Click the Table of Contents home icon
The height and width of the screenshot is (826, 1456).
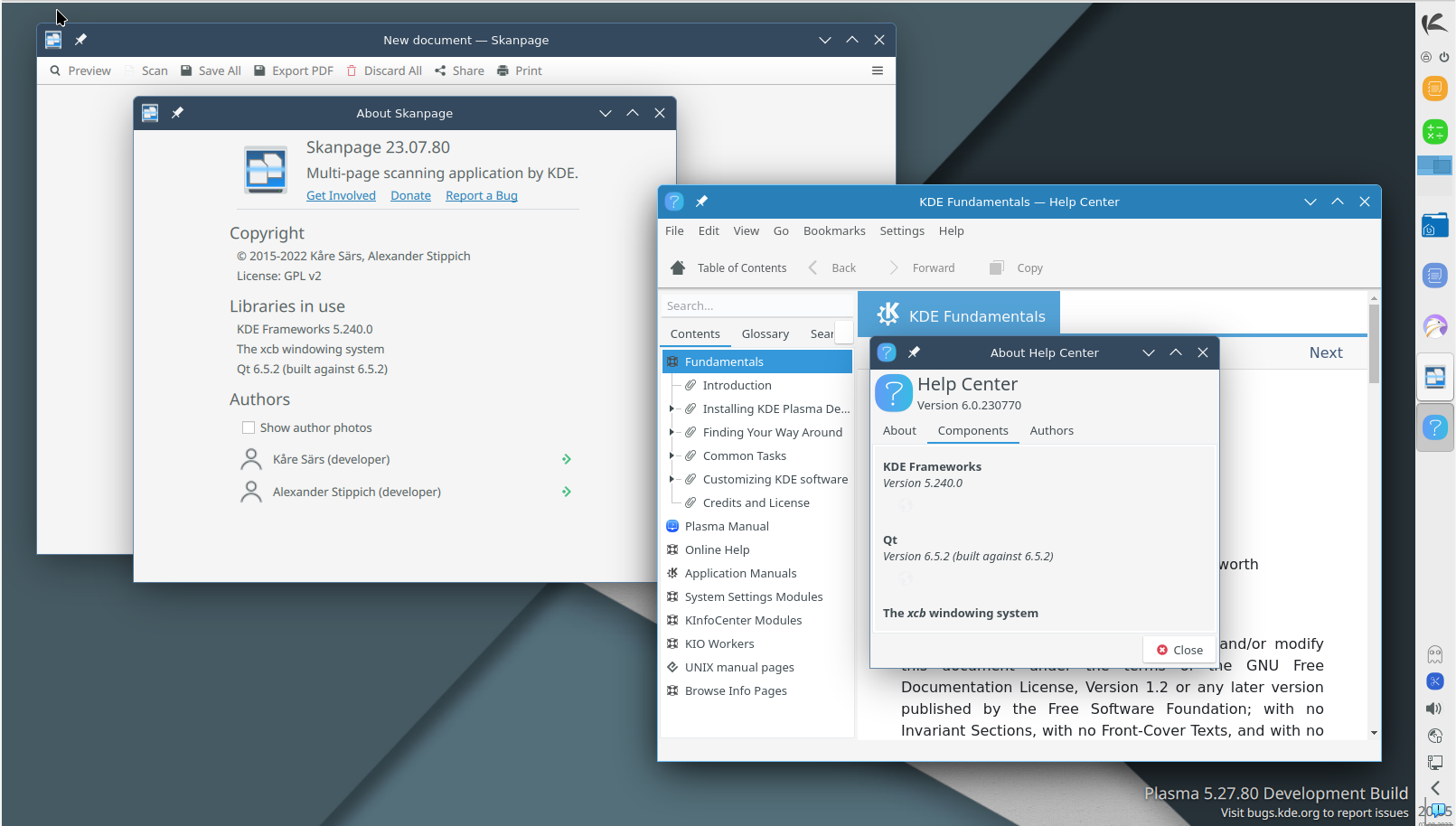point(678,268)
